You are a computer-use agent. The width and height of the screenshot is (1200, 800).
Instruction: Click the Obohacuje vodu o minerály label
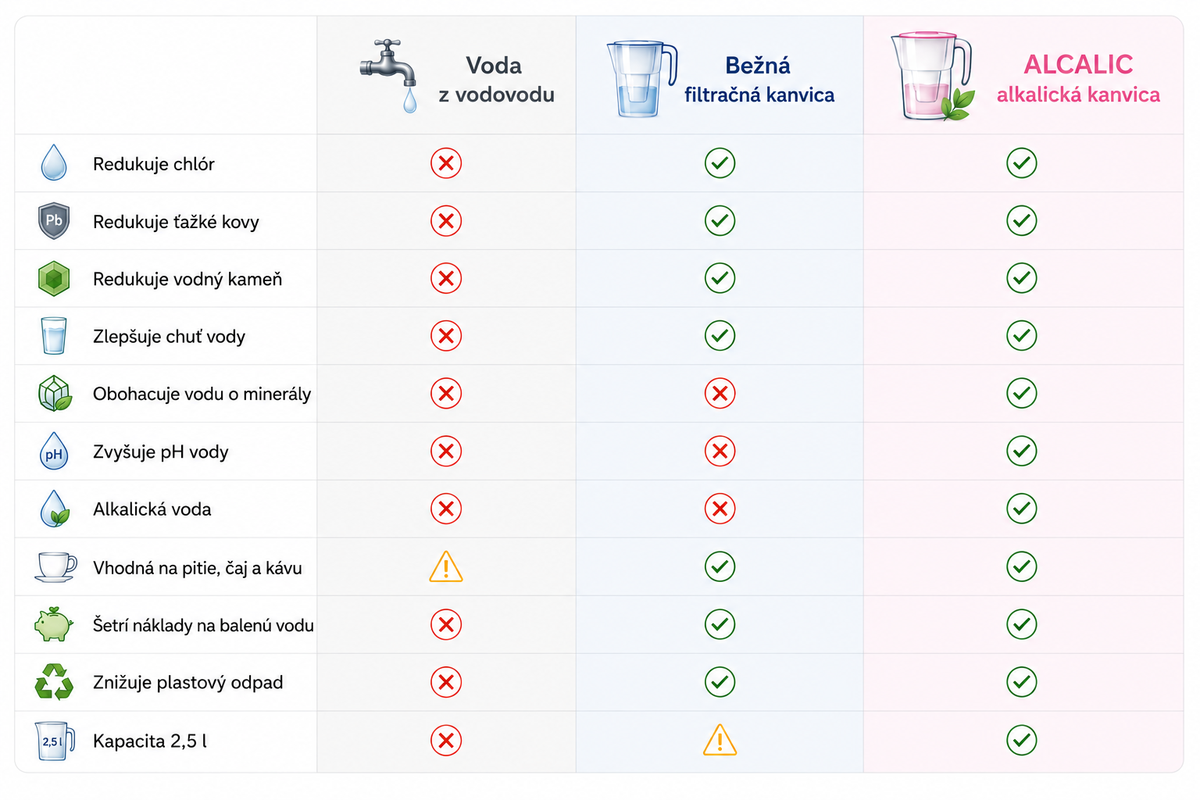click(202, 394)
